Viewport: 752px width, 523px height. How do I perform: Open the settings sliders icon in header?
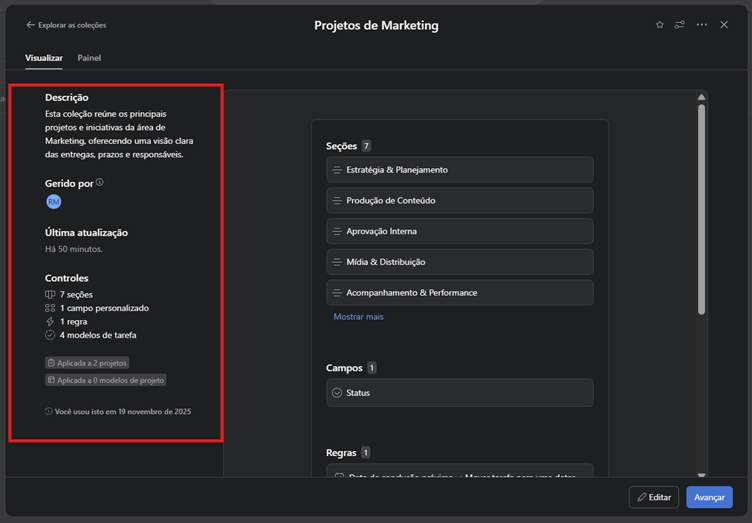point(680,25)
